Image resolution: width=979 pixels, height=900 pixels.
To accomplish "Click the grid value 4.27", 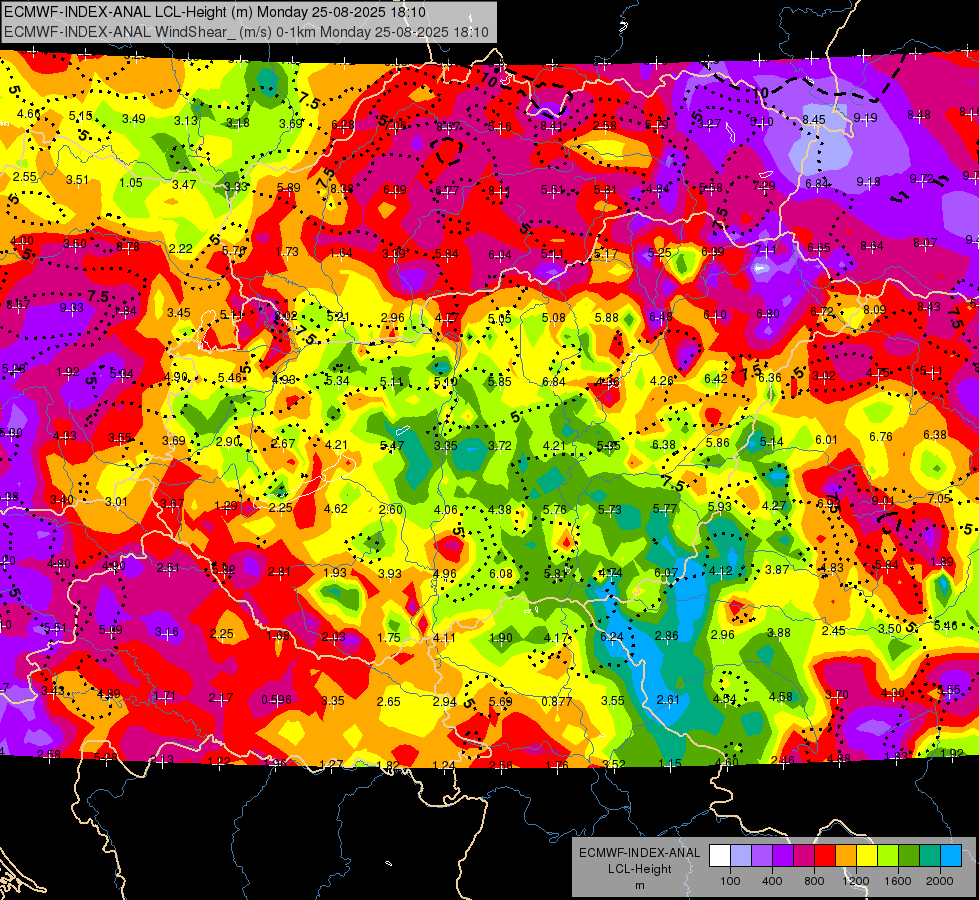I will (774, 505).
